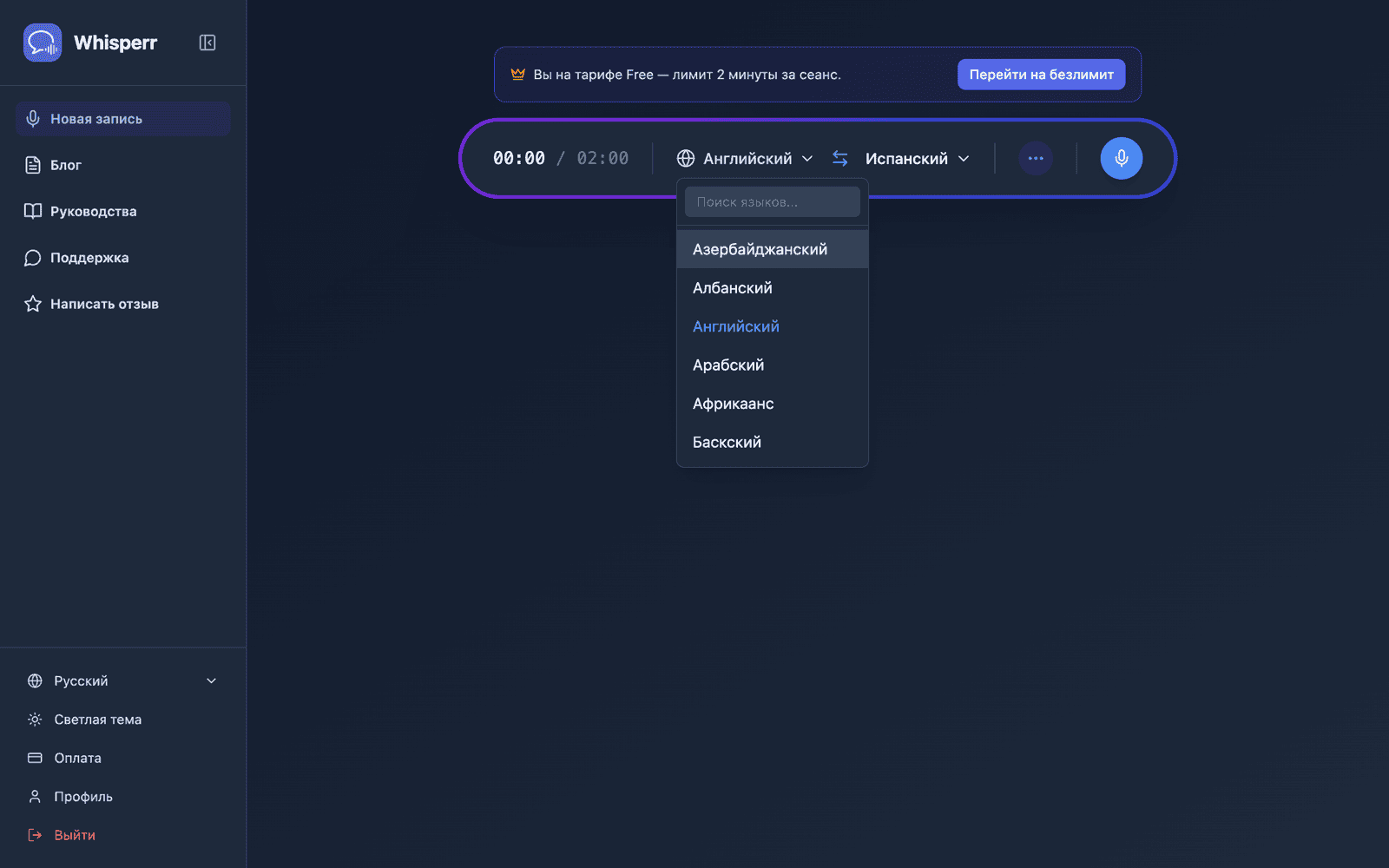Choose Азербайджанский from language list
The image size is (1389, 868).
[773, 249]
